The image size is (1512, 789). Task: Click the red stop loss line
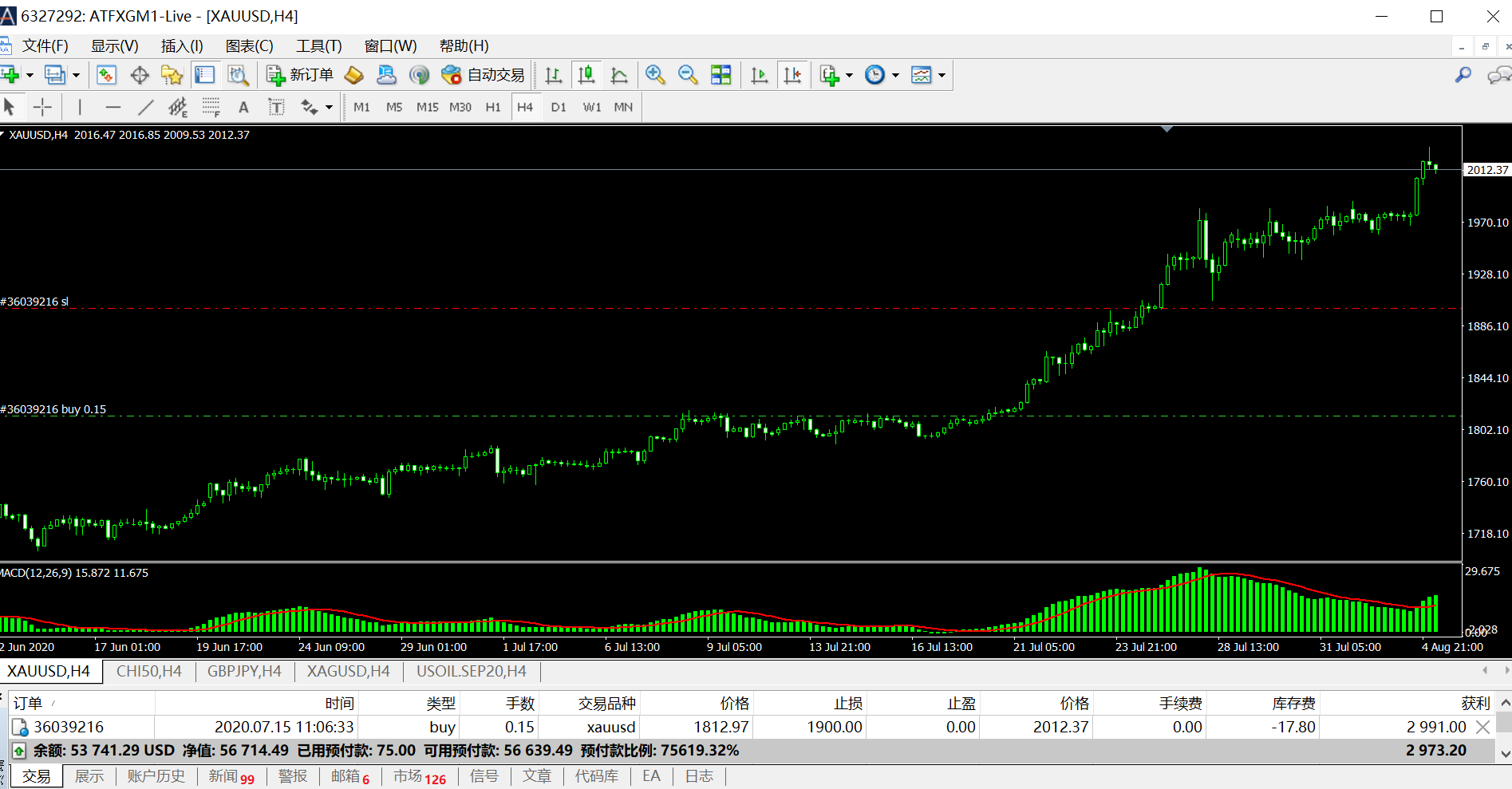pyautogui.click(x=718, y=308)
